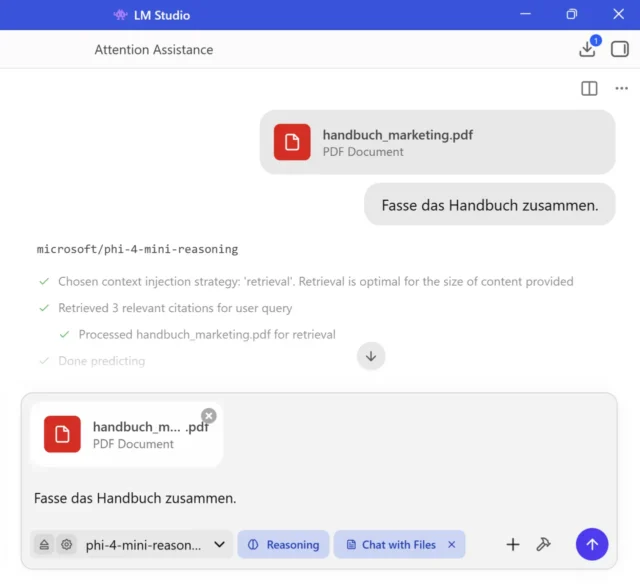The width and height of the screenshot is (640, 586).
Task: Click 'Retrieved 3 relevant citations' status line
Action: [x=166, y=308]
